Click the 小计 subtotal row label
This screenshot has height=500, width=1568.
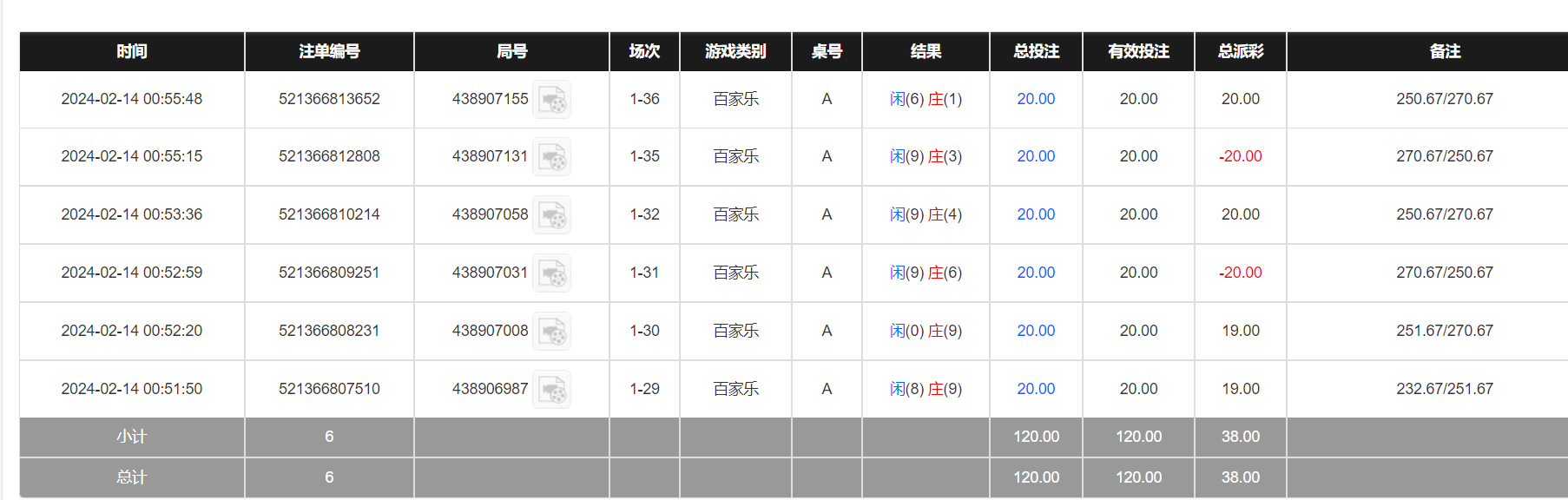(132, 437)
